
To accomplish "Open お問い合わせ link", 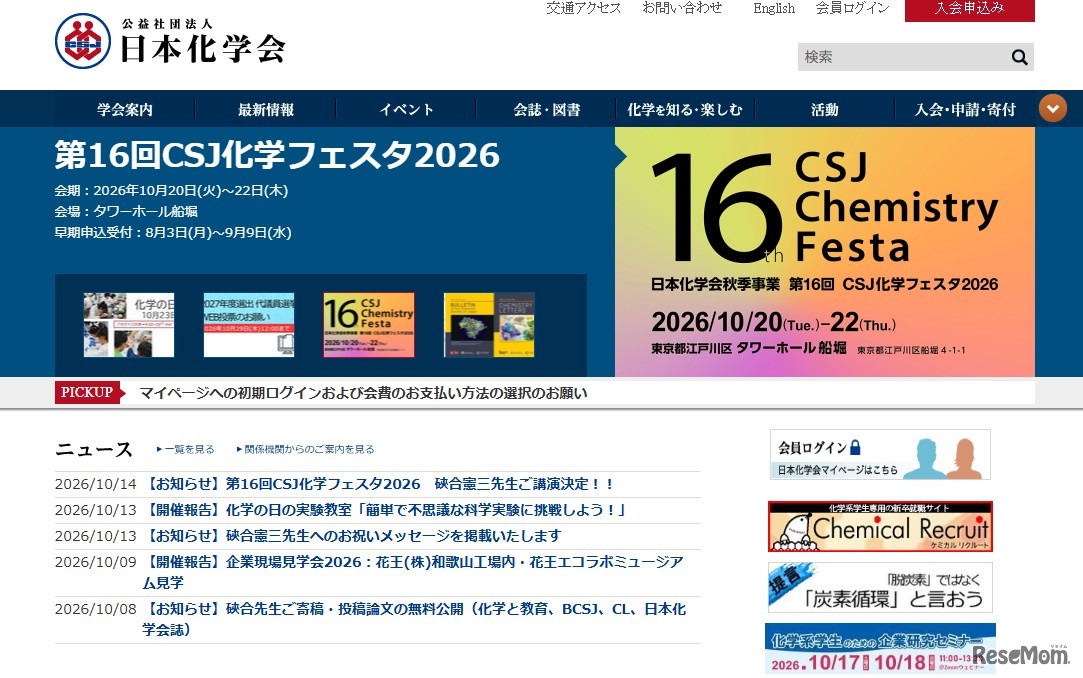I will click(682, 8).
